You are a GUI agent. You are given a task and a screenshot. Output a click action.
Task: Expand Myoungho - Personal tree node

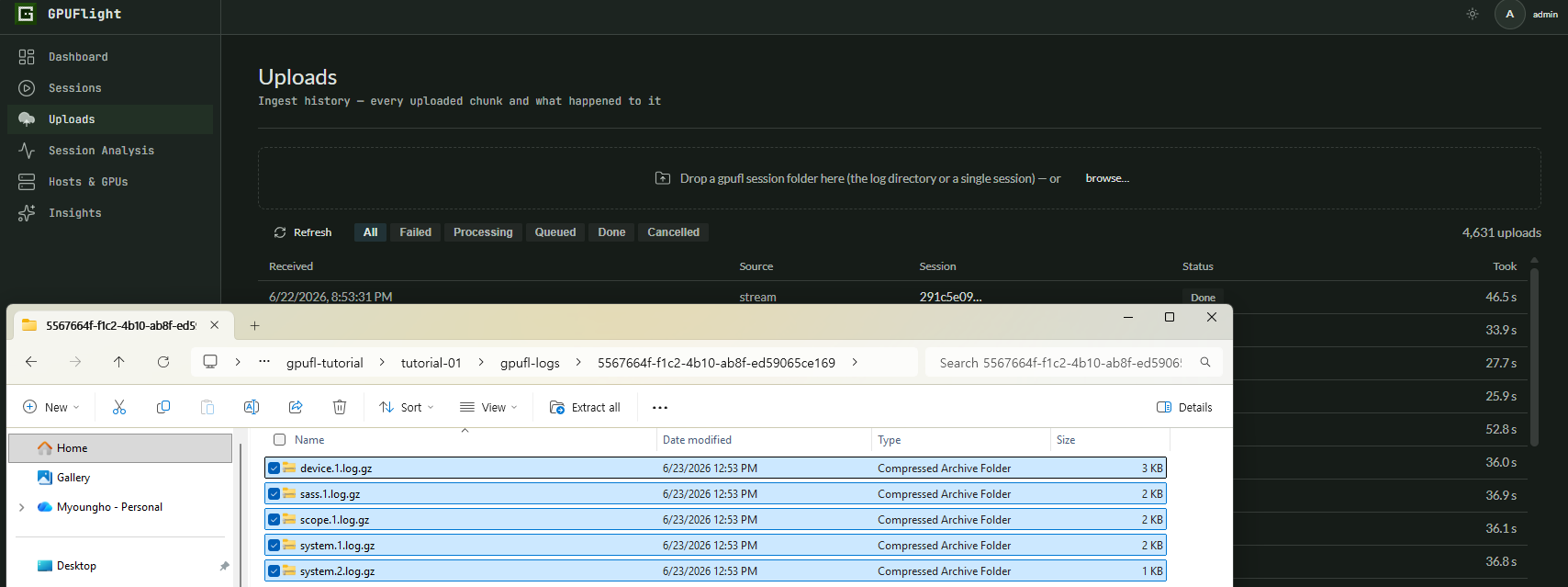coord(22,507)
